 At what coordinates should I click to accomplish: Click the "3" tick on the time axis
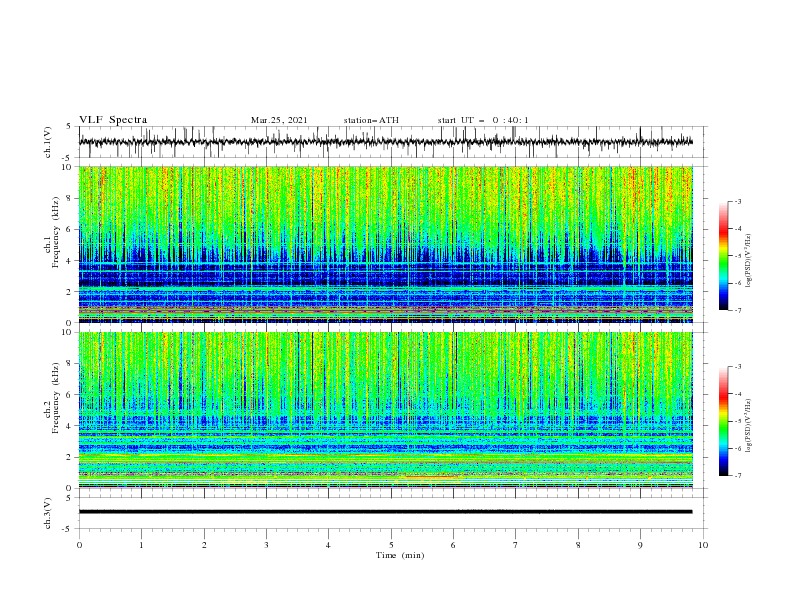[x=266, y=545]
